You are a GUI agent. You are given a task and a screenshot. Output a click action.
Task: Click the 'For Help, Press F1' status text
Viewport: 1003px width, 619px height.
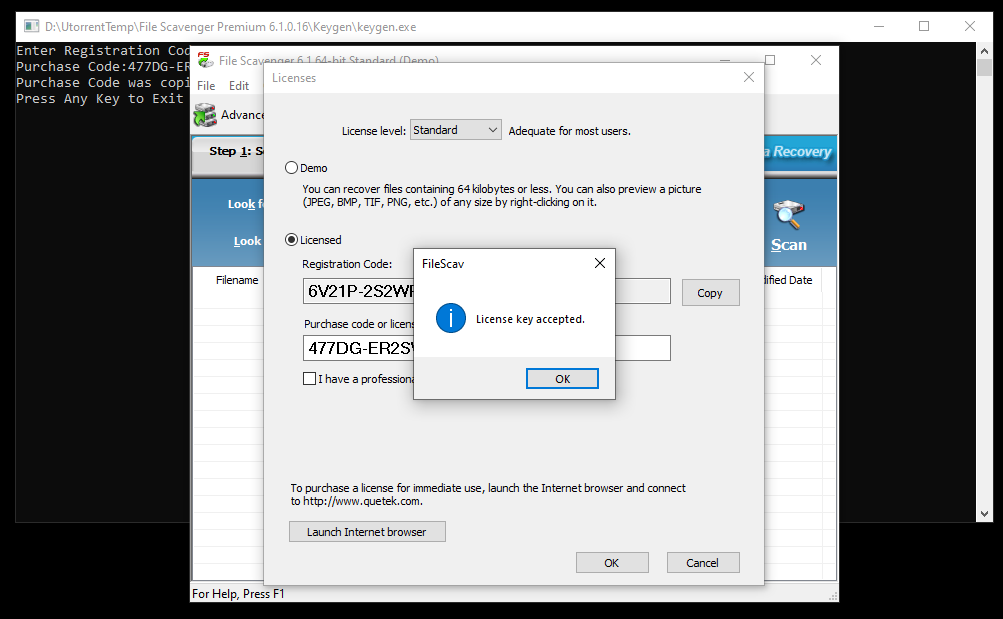(x=238, y=594)
